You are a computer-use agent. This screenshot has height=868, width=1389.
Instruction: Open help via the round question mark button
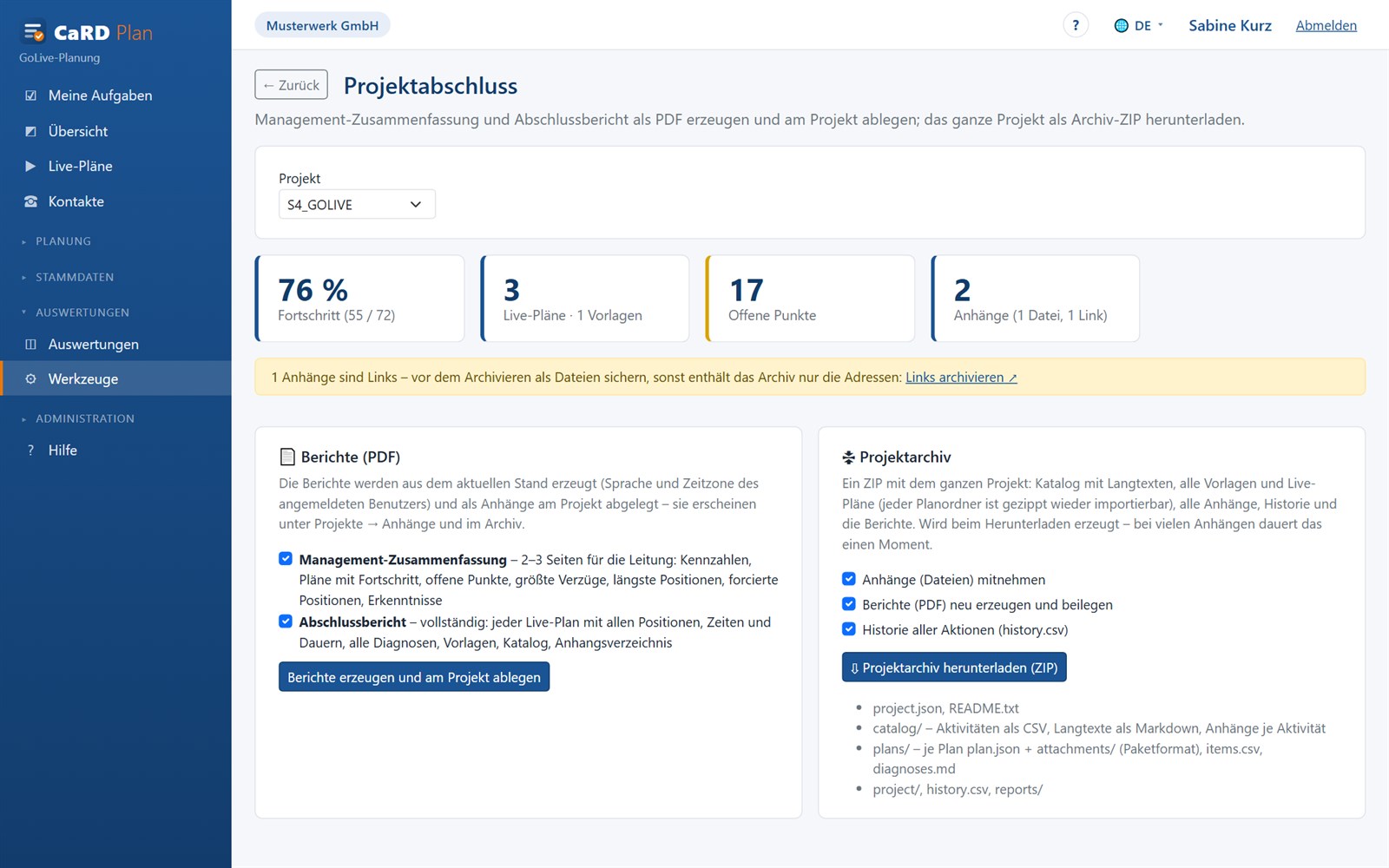click(1076, 25)
